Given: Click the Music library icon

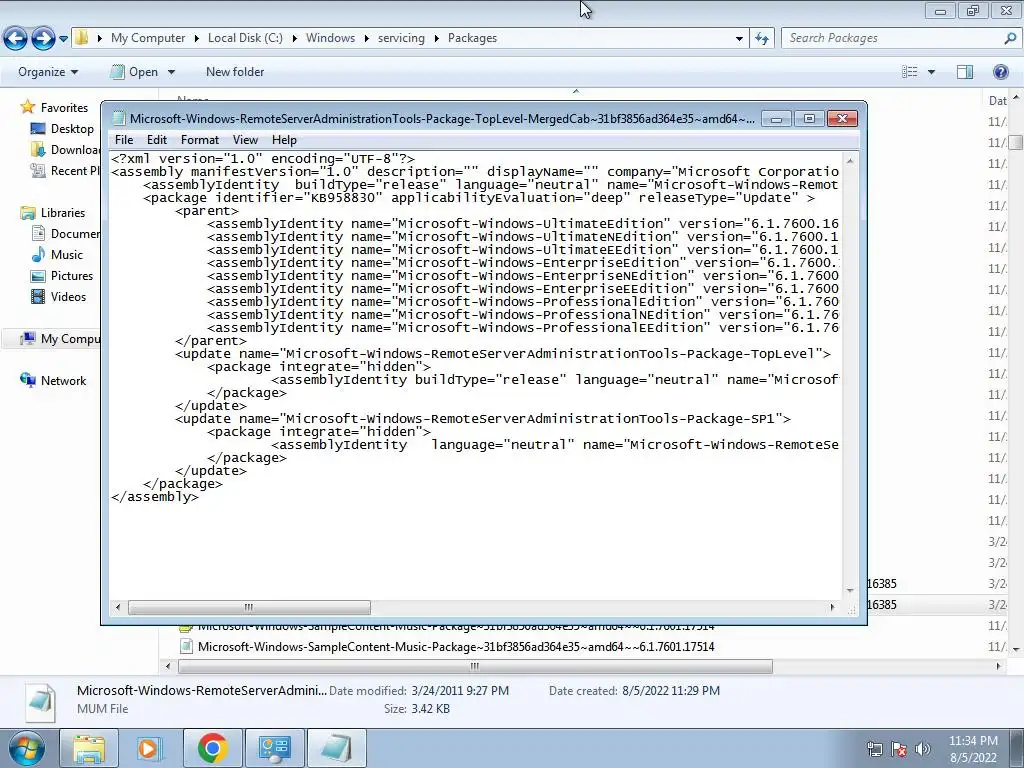Looking at the screenshot, I should (x=38, y=255).
